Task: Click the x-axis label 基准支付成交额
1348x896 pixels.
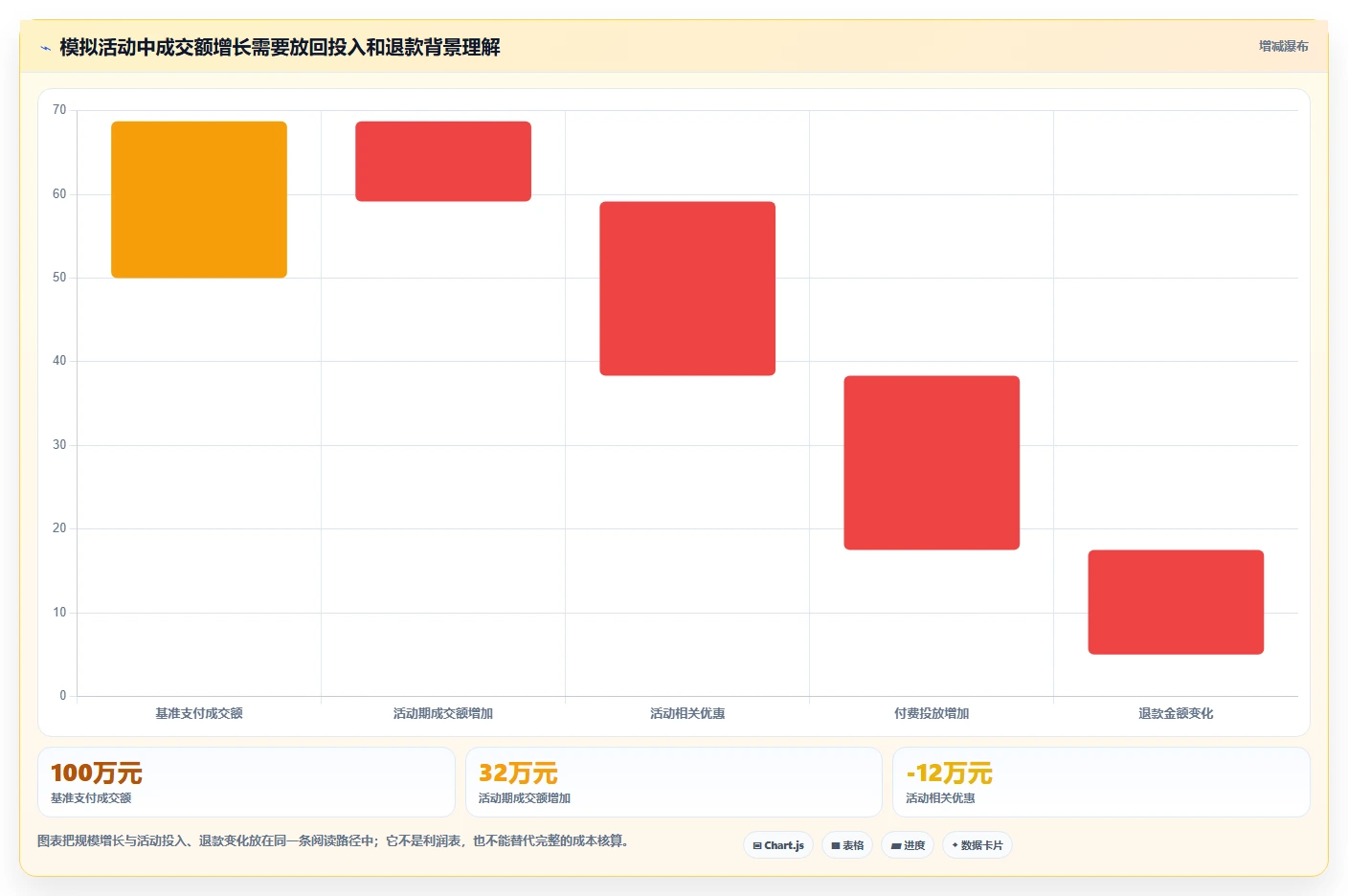Action: click(199, 713)
